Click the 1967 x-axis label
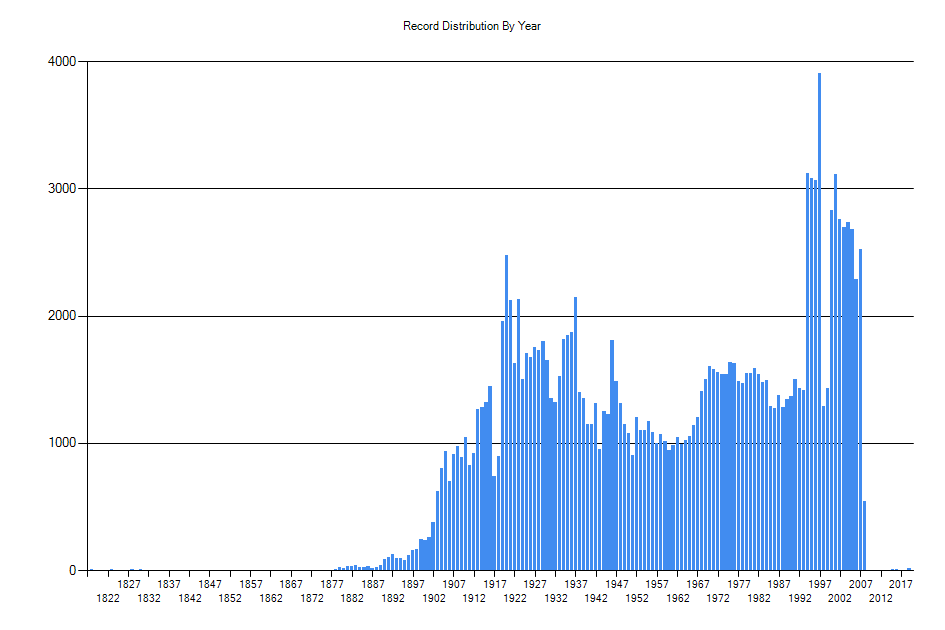Viewport: 945px width, 630px height. click(x=698, y=584)
